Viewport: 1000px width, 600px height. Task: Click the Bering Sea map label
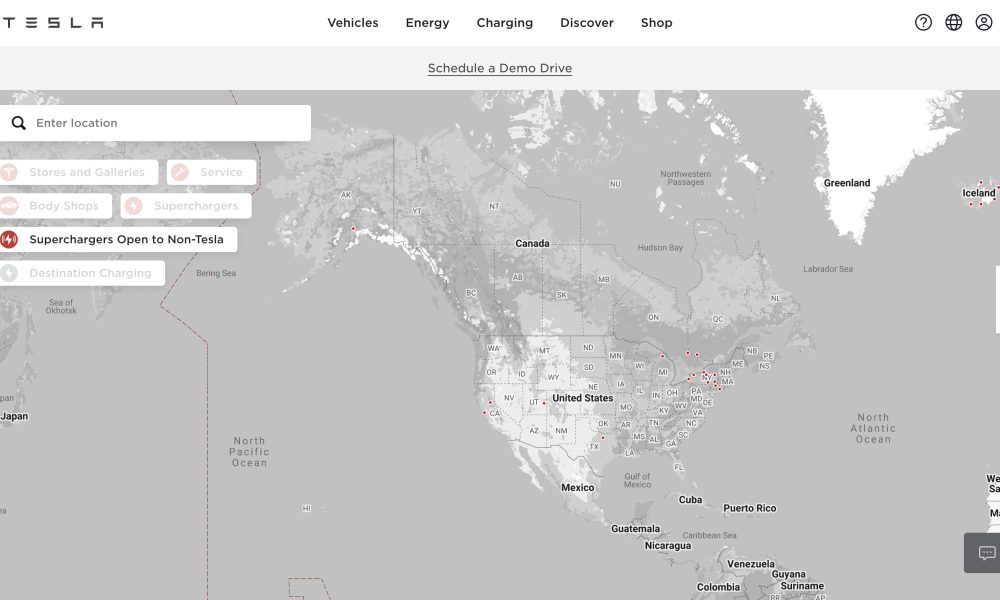pyautogui.click(x=216, y=273)
